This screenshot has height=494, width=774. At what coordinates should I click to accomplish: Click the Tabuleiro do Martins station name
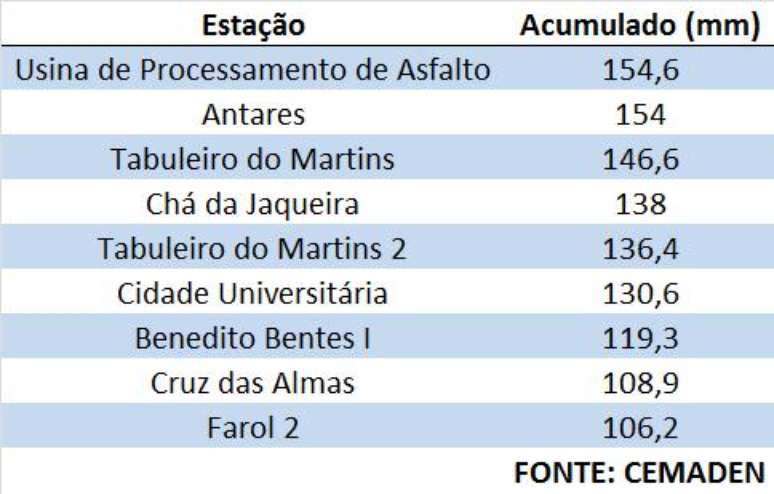(x=253, y=159)
